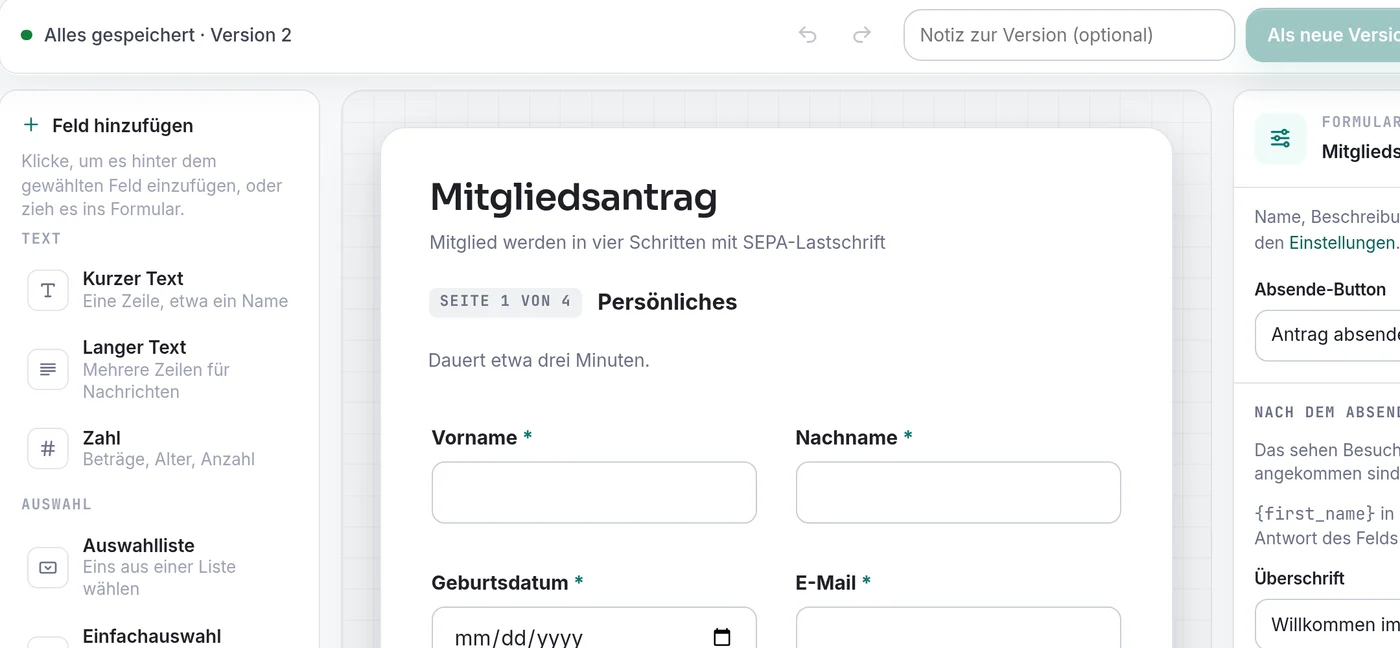Click the undo arrow icon
This screenshot has width=1400, height=648.
[808, 35]
